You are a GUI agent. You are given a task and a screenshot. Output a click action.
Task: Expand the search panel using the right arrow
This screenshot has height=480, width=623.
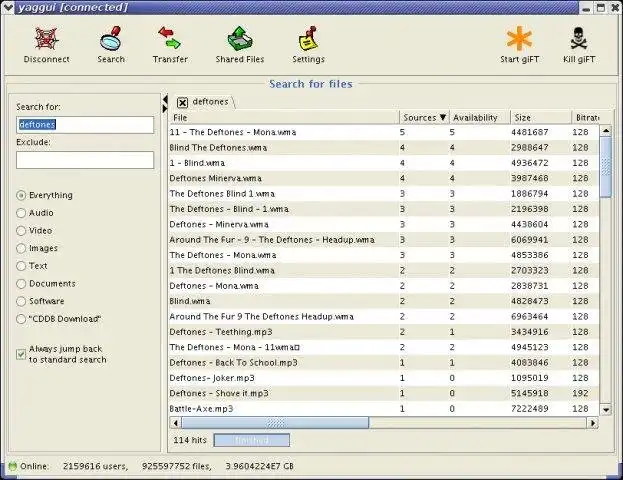point(165,108)
